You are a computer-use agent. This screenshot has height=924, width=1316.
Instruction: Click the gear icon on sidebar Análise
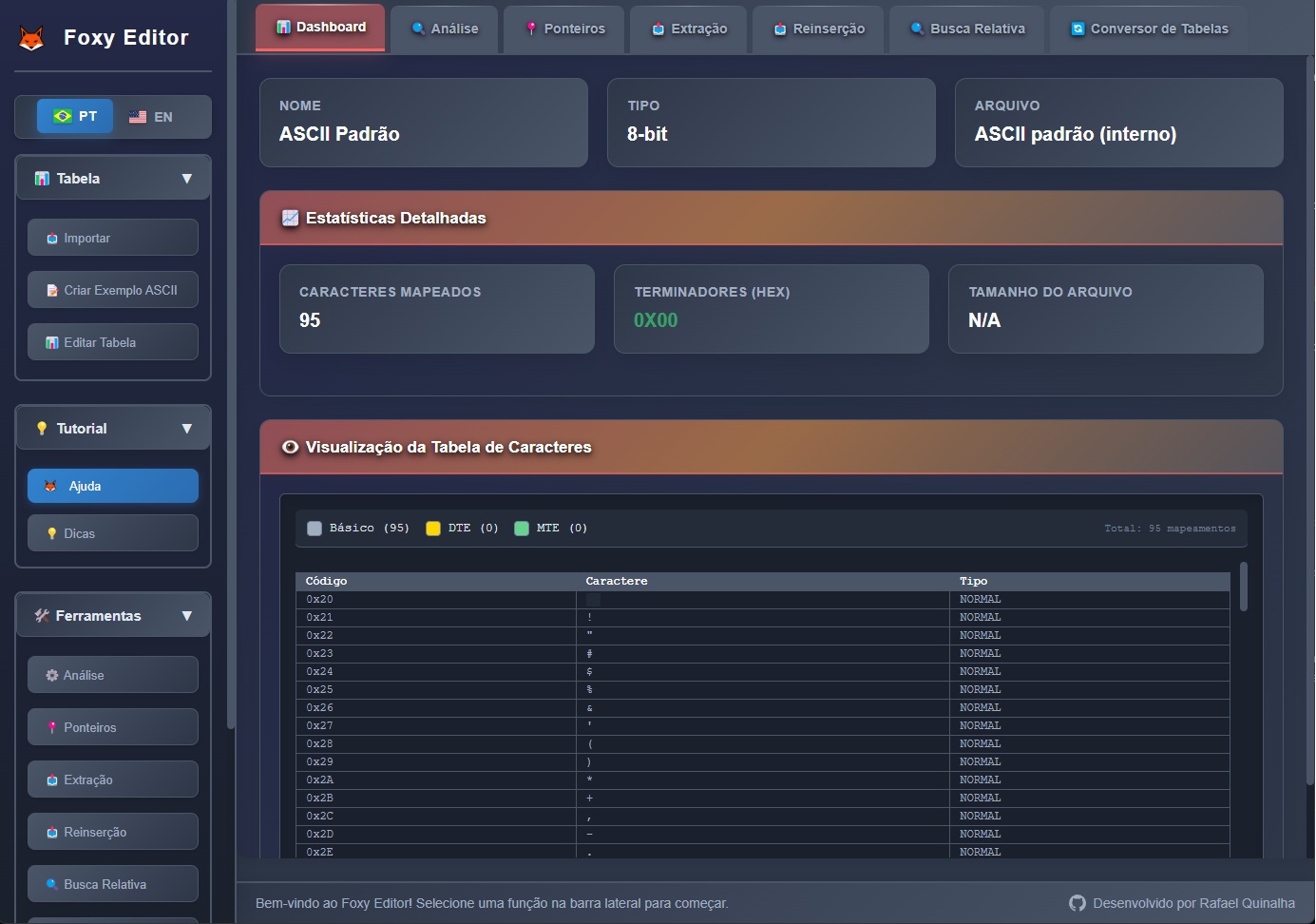(x=52, y=675)
